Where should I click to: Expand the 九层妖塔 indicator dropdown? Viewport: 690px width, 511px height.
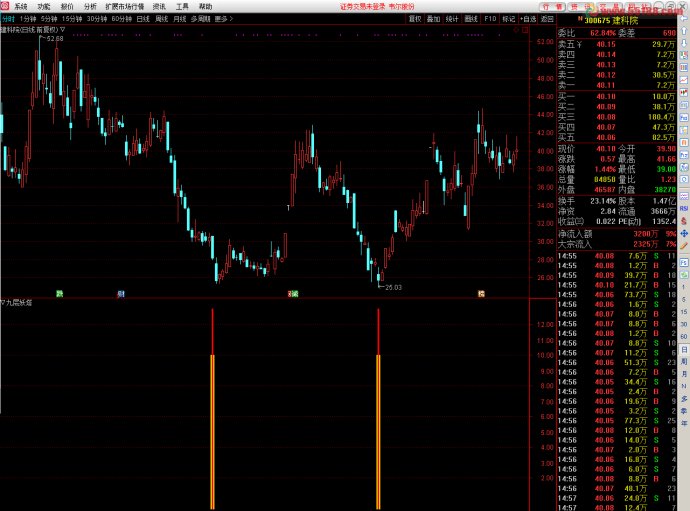(3, 302)
